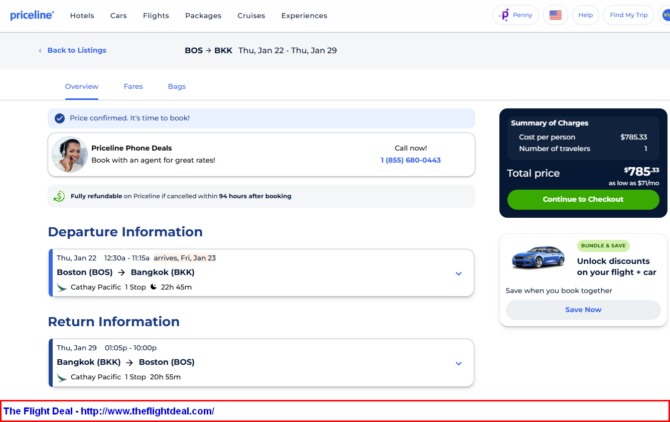Click the VIP profile badge icon
Viewport: 670px width, 422px height.
point(664,15)
